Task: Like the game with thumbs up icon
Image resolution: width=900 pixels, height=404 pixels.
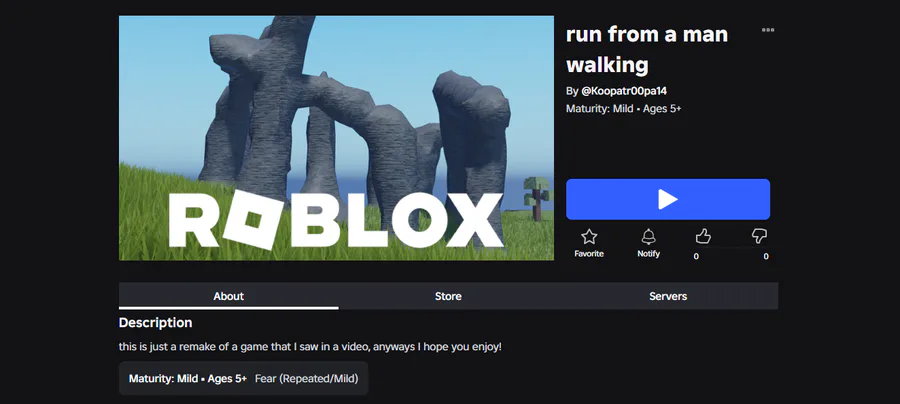Action: tap(703, 236)
